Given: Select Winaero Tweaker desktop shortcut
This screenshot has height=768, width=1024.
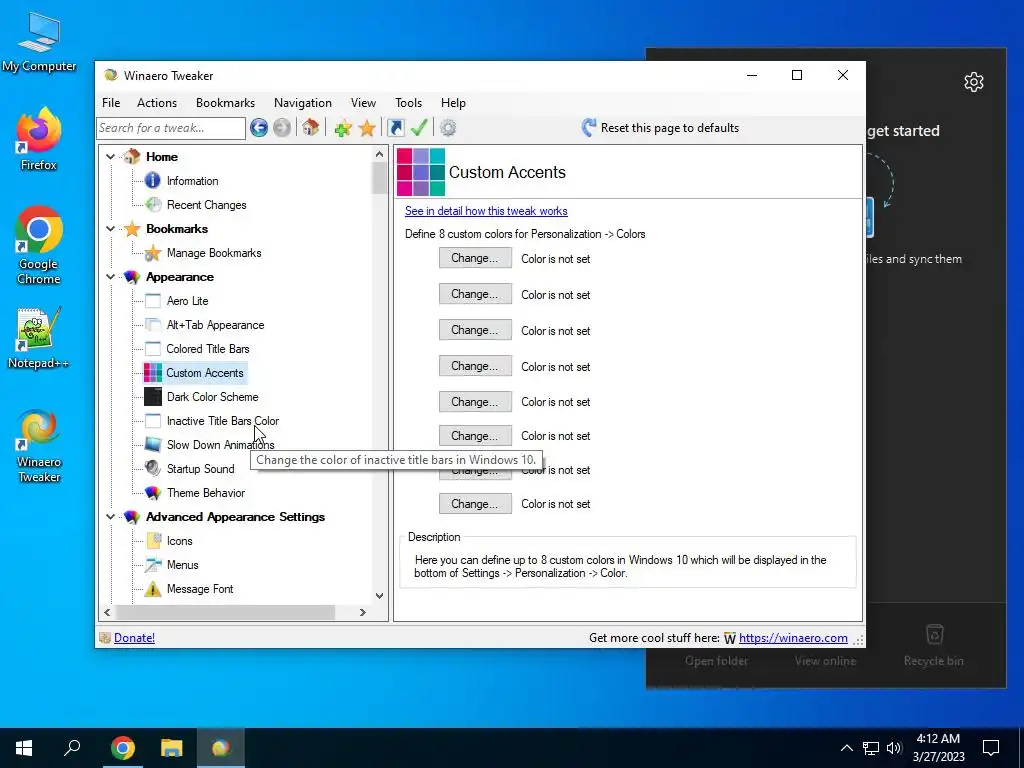Looking at the screenshot, I should click(x=39, y=446).
